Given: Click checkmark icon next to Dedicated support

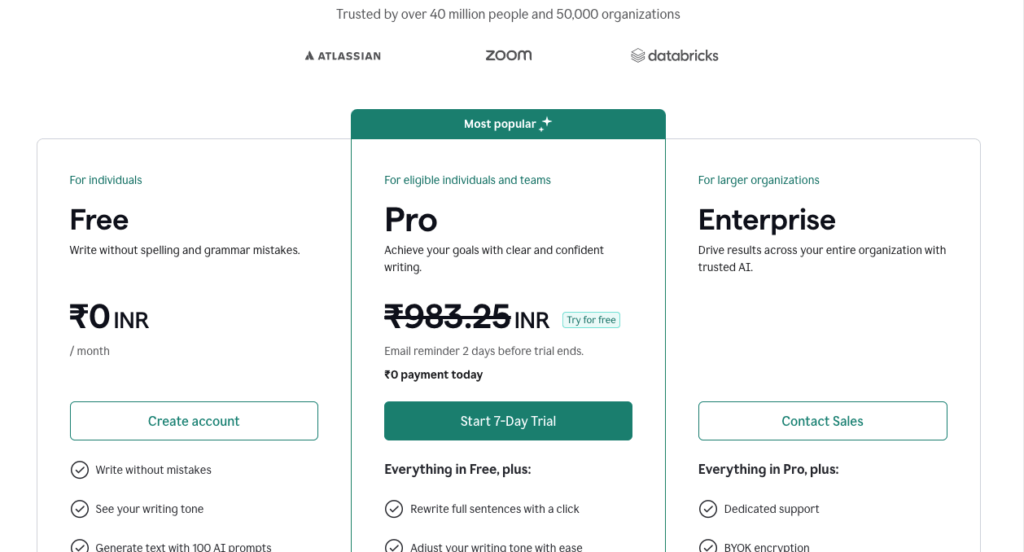Looking at the screenshot, I should point(708,509).
